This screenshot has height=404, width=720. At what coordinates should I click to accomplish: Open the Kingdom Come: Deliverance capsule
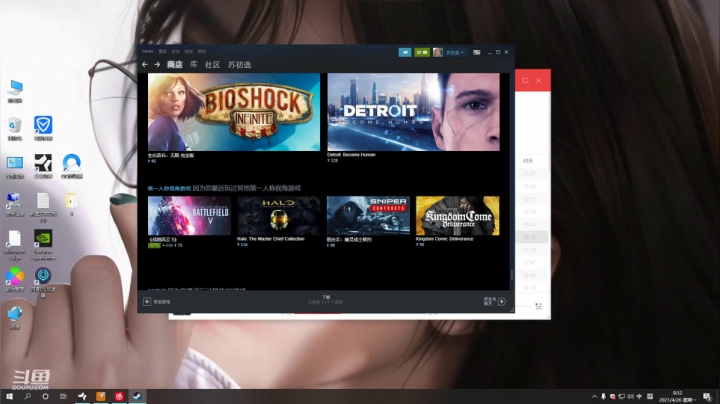(x=457, y=216)
